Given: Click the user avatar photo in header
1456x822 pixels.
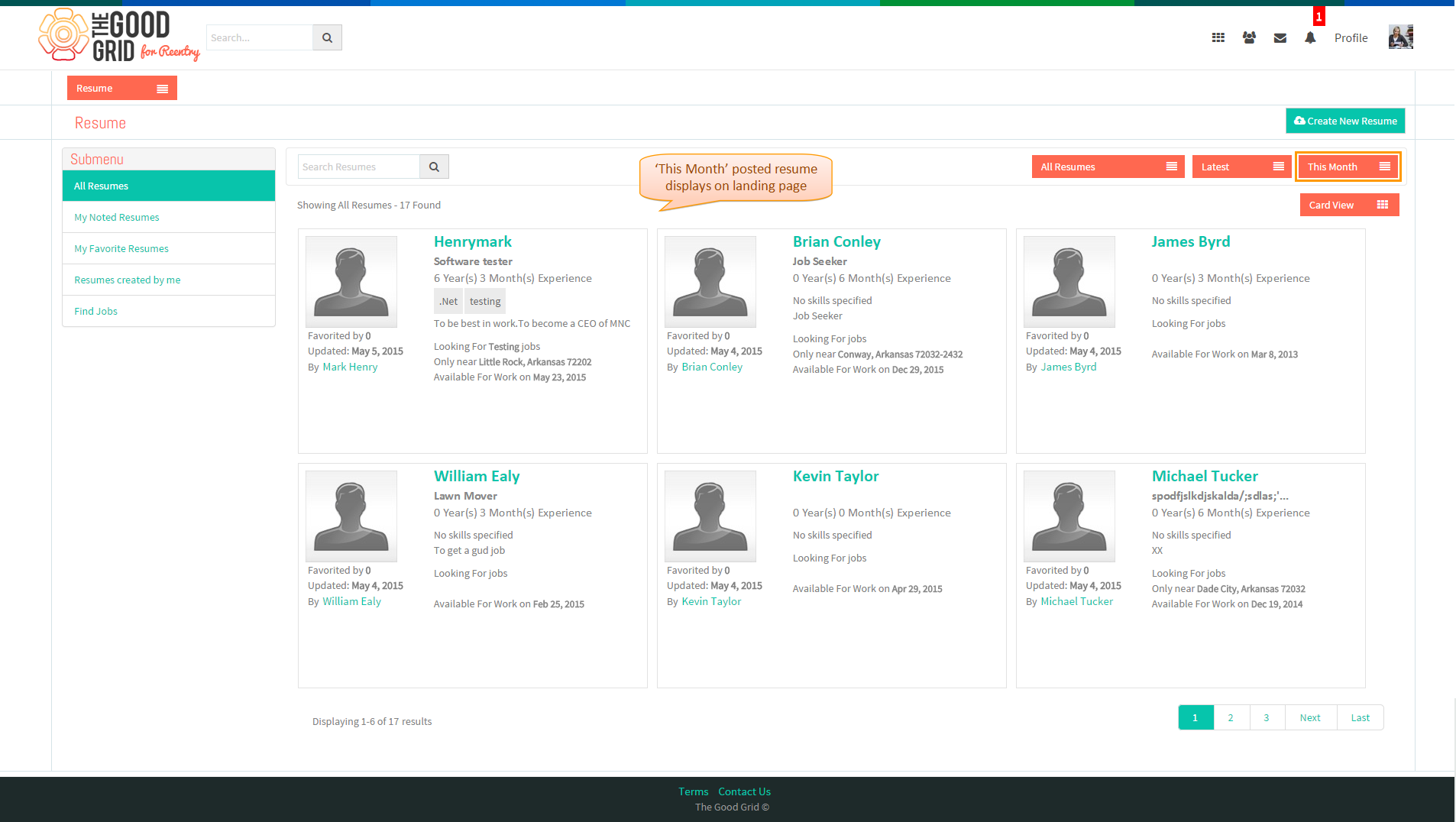Looking at the screenshot, I should click(1400, 37).
